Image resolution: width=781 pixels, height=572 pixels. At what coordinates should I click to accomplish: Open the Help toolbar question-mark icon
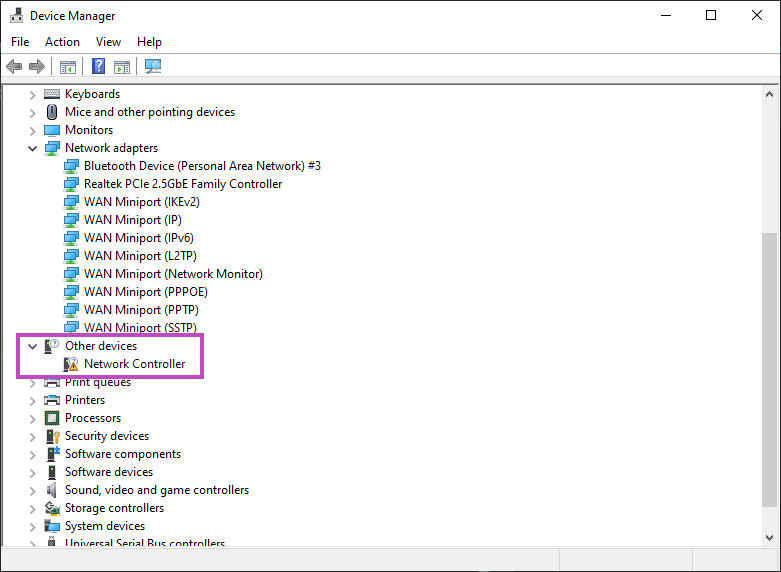(x=99, y=66)
